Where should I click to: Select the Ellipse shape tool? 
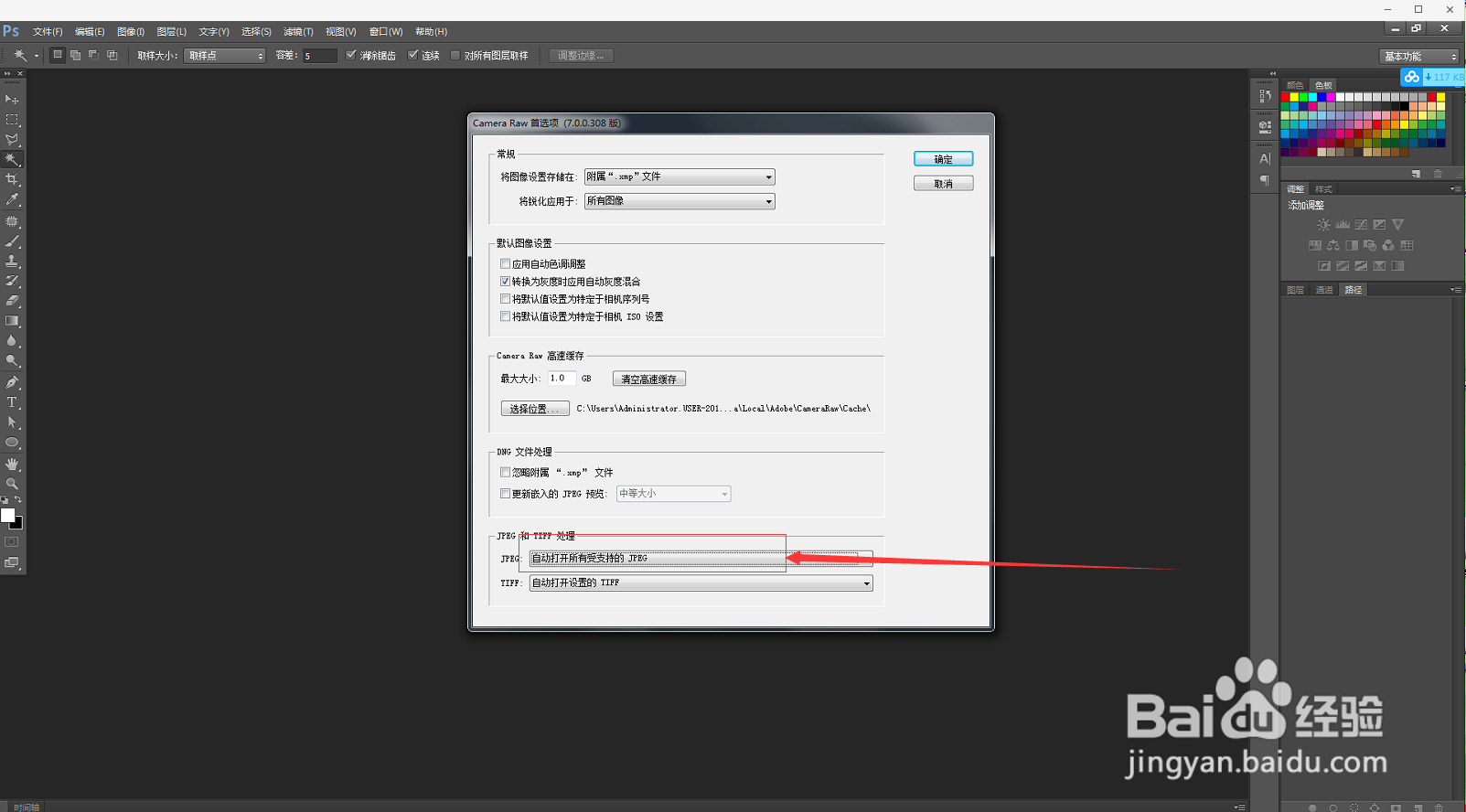tap(12, 443)
